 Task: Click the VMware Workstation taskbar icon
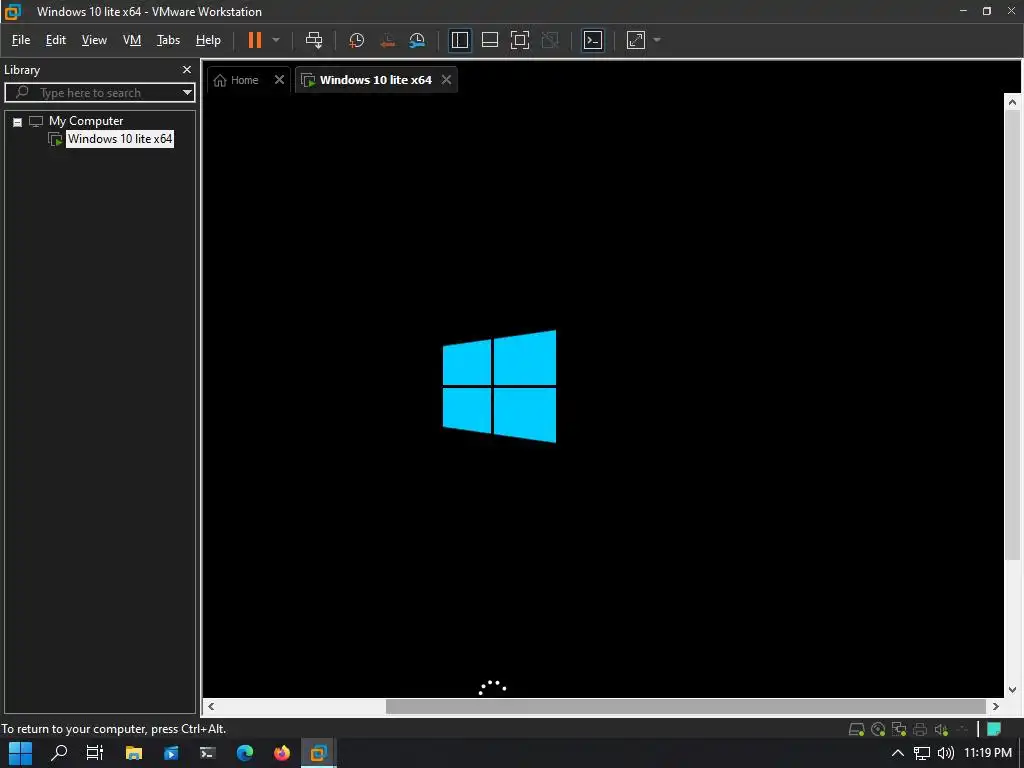point(319,753)
